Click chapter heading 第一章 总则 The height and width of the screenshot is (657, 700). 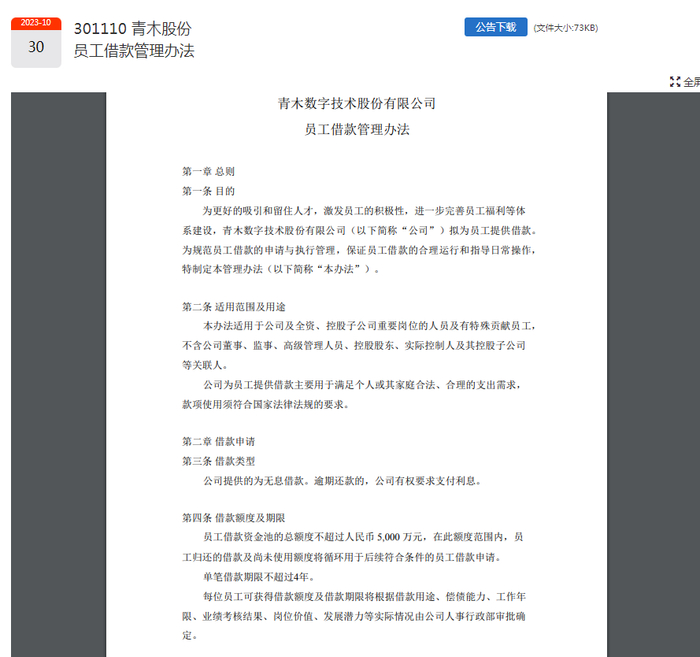208,171
